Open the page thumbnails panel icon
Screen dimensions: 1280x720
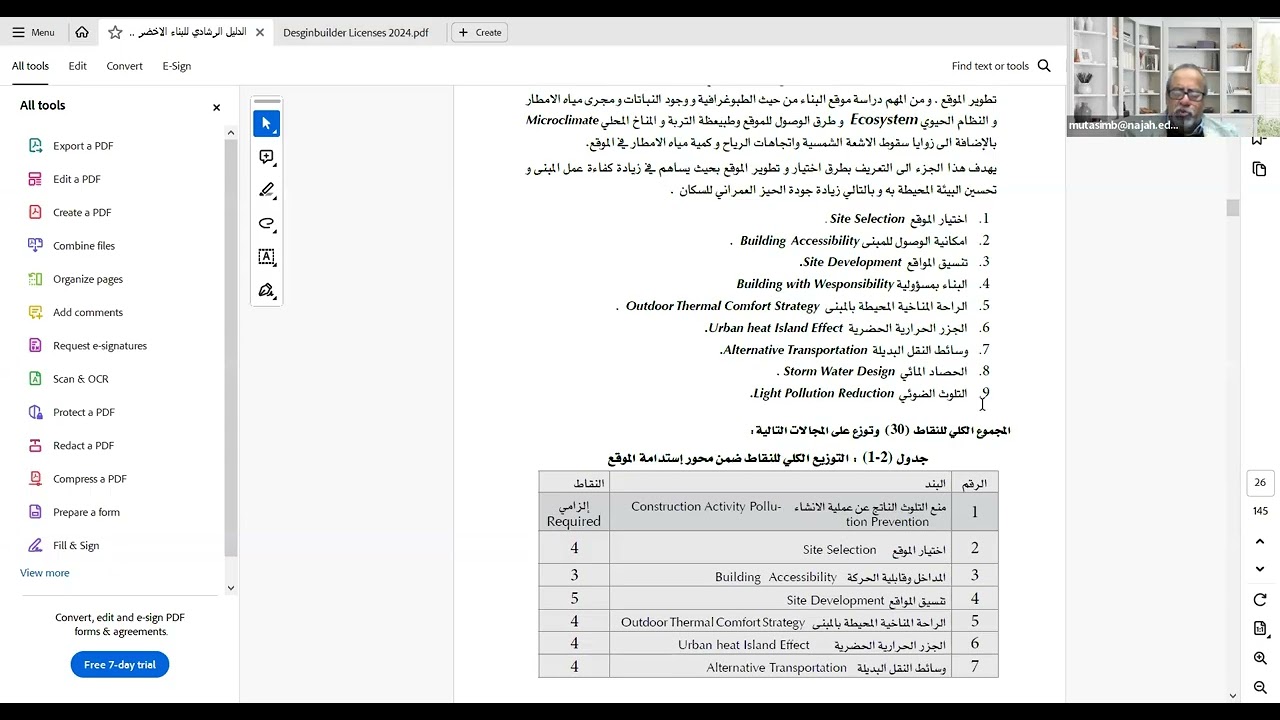point(1260,169)
